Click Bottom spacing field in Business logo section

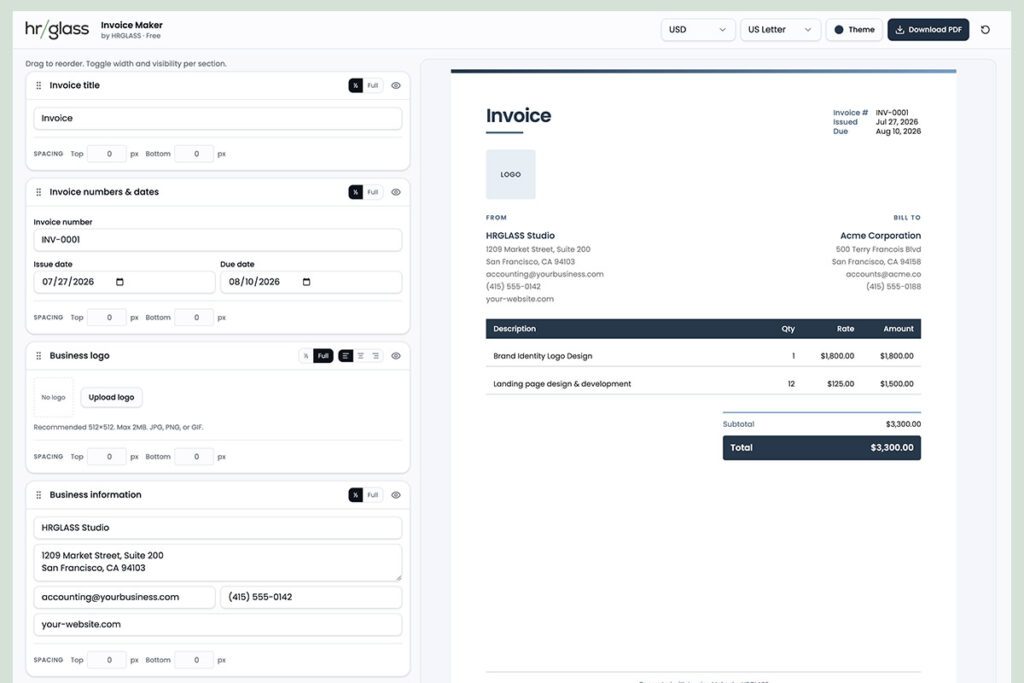194,456
